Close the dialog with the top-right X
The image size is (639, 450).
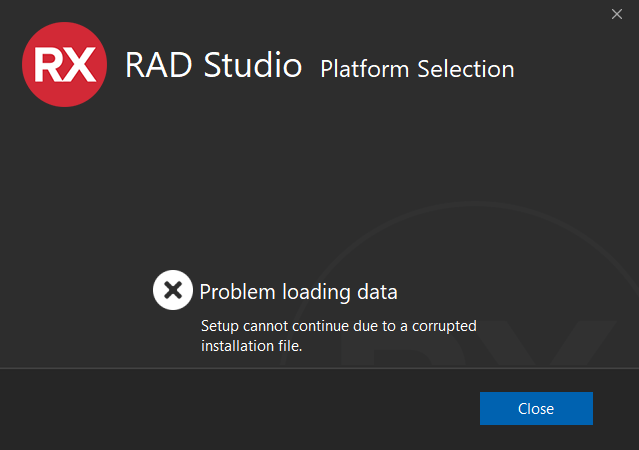click(x=617, y=14)
